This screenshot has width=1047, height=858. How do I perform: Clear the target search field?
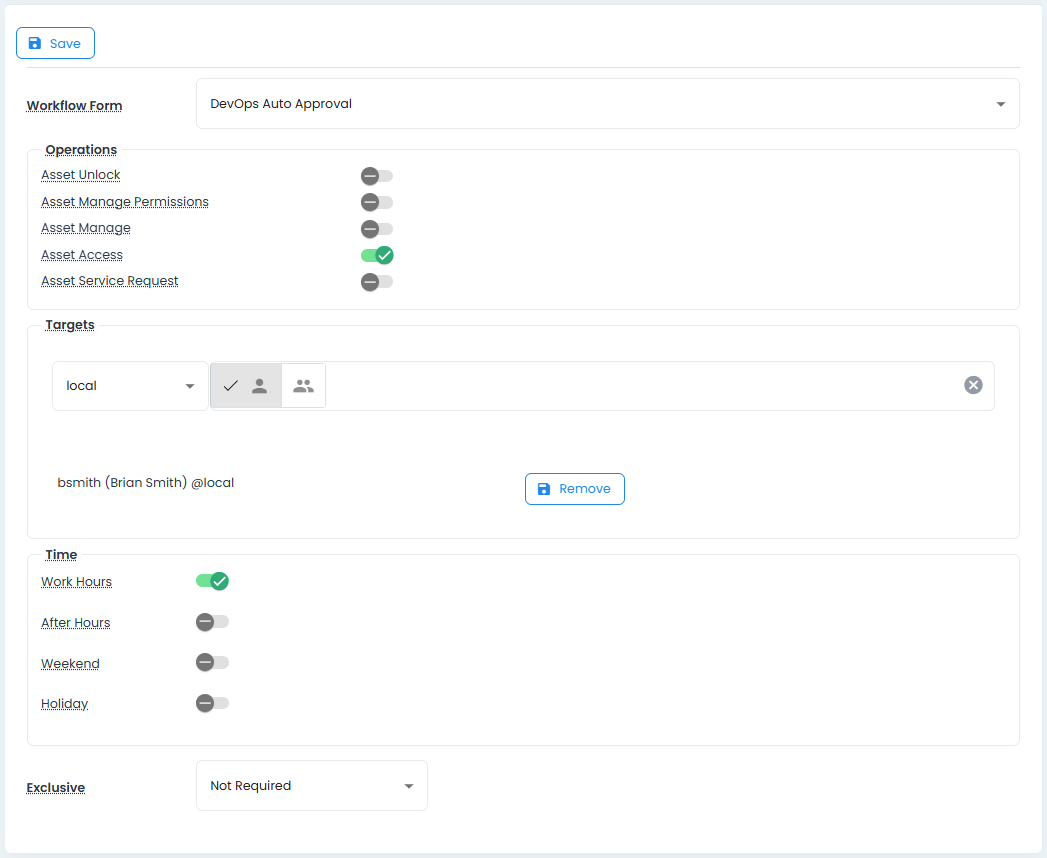(x=973, y=386)
